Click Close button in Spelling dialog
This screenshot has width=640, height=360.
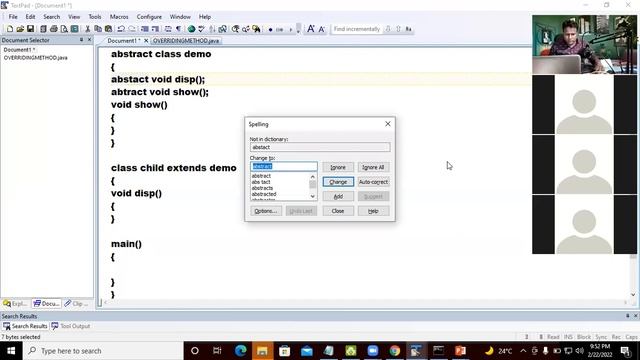(338, 211)
